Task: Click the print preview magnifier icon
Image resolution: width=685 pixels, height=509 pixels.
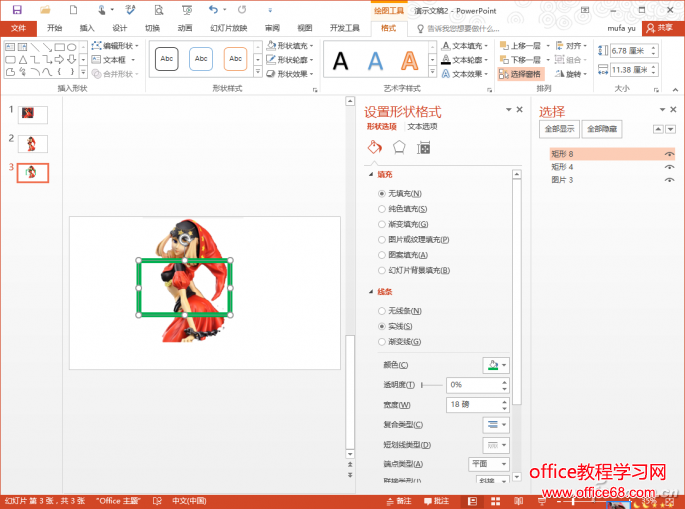Action: [x=159, y=10]
